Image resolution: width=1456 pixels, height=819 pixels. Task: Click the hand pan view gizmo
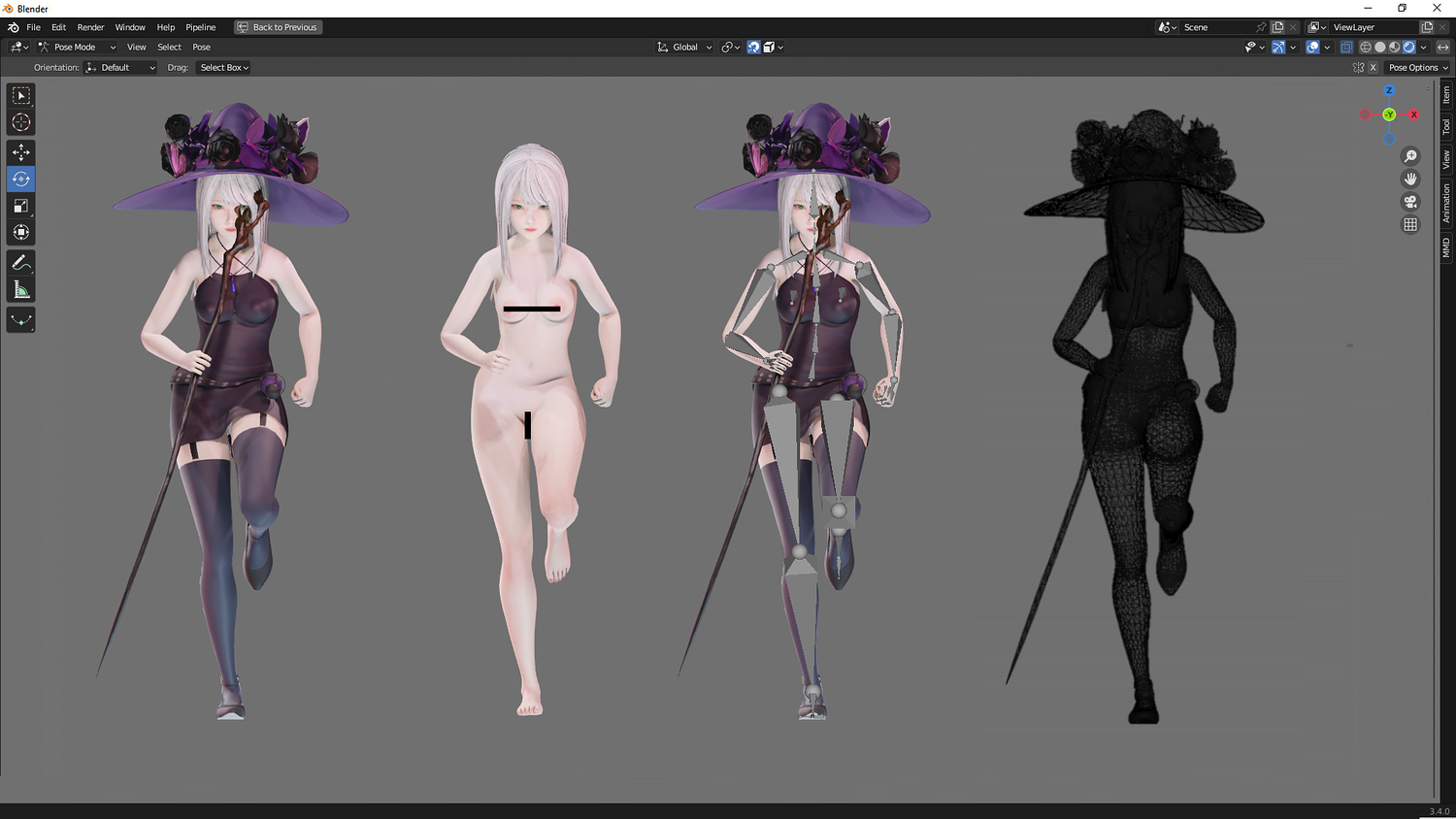[x=1410, y=179]
